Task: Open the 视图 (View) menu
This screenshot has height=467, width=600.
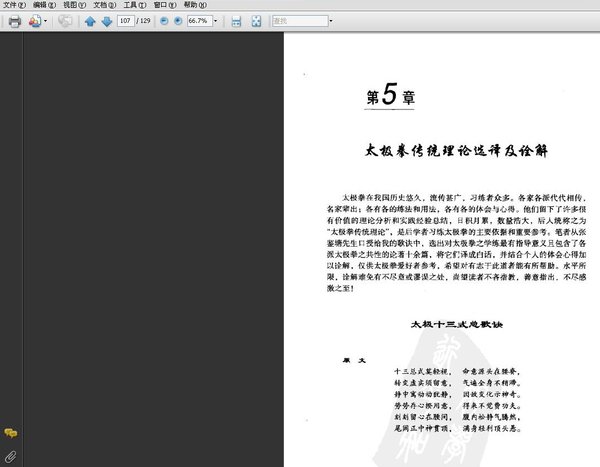Action: 75,5
